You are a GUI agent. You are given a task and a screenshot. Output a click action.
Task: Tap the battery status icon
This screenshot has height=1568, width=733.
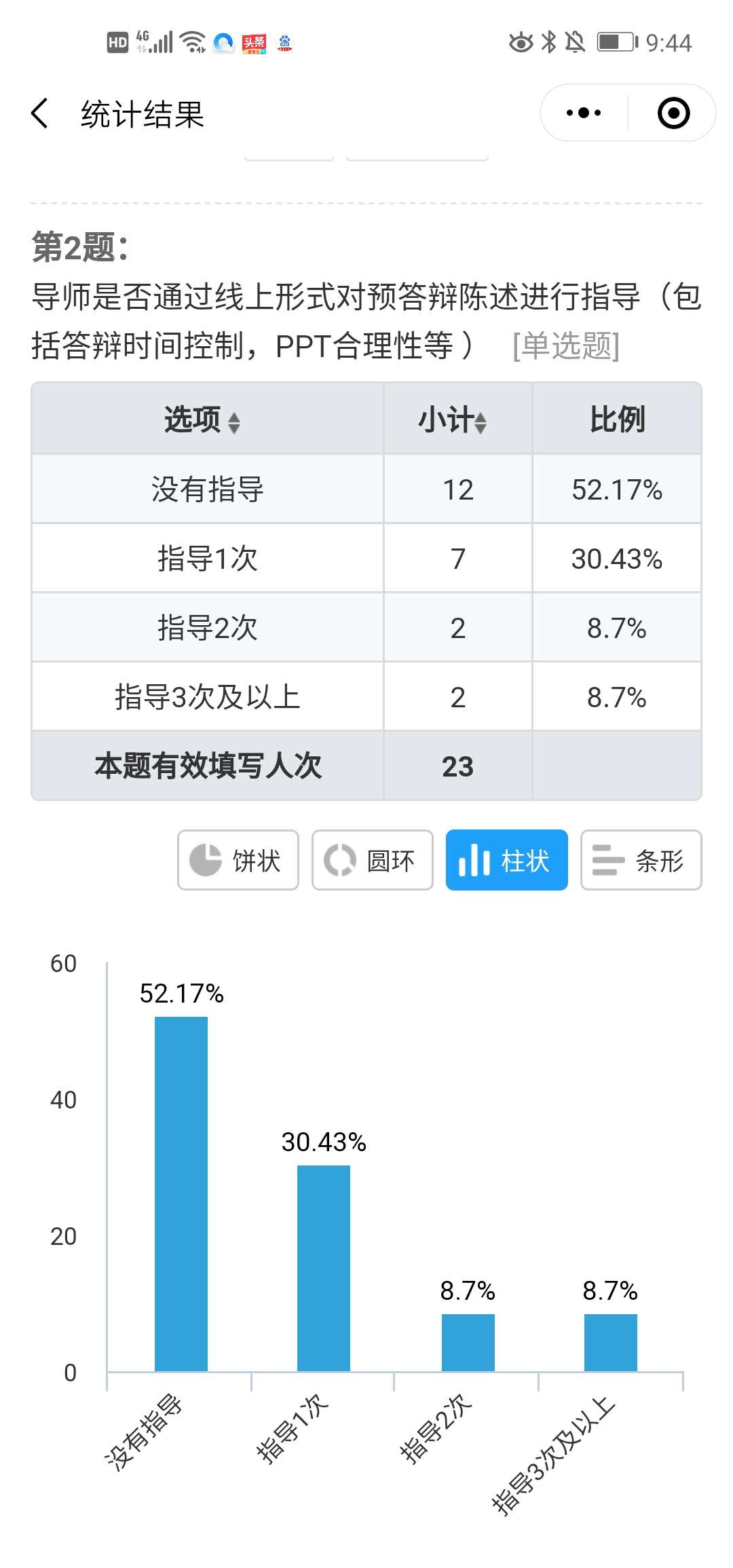coord(617,42)
